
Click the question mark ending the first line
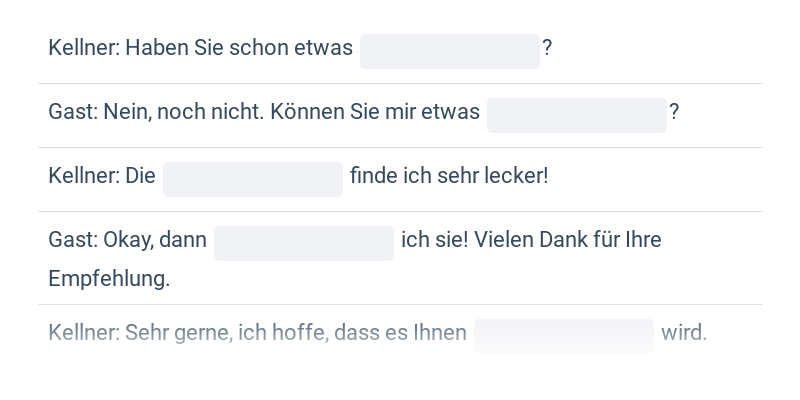(x=547, y=48)
